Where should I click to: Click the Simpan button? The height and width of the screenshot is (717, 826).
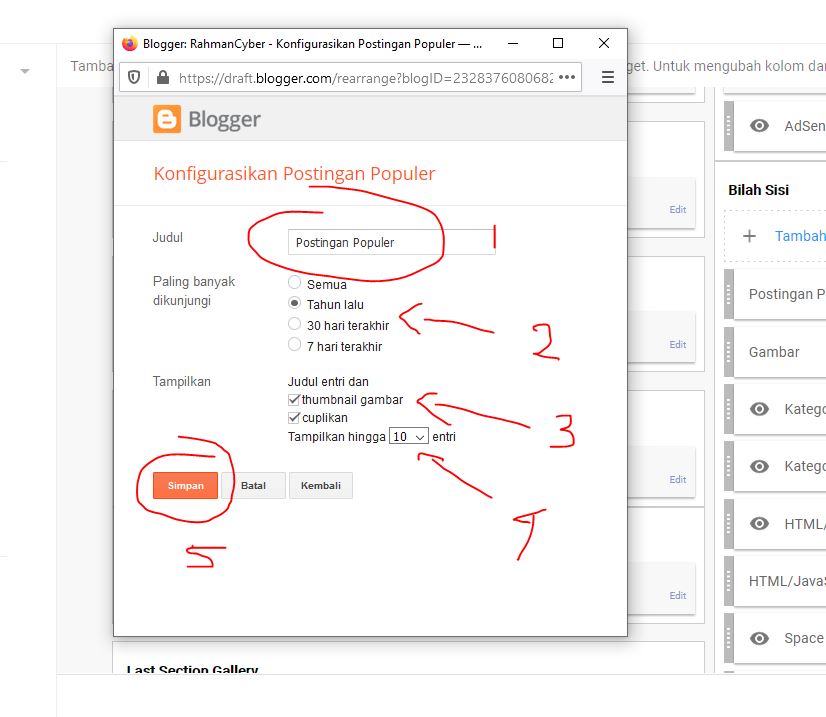click(185, 485)
